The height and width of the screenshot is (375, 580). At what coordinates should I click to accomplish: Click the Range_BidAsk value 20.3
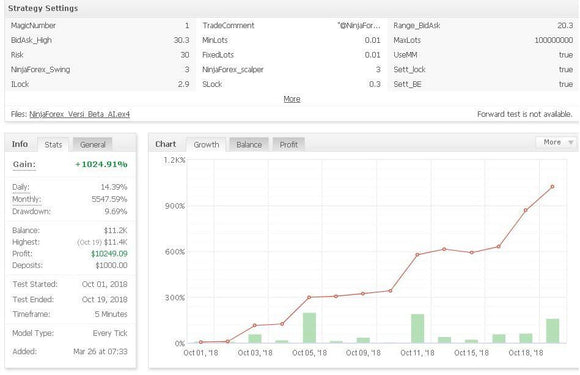pyautogui.click(x=565, y=26)
